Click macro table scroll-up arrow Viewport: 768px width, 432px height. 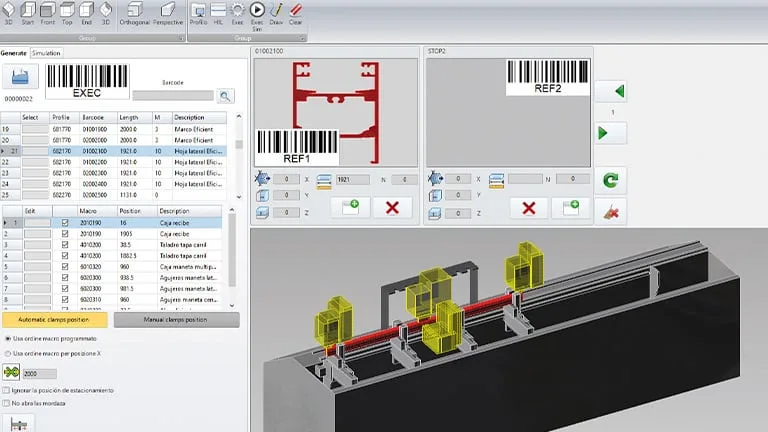coord(232,210)
